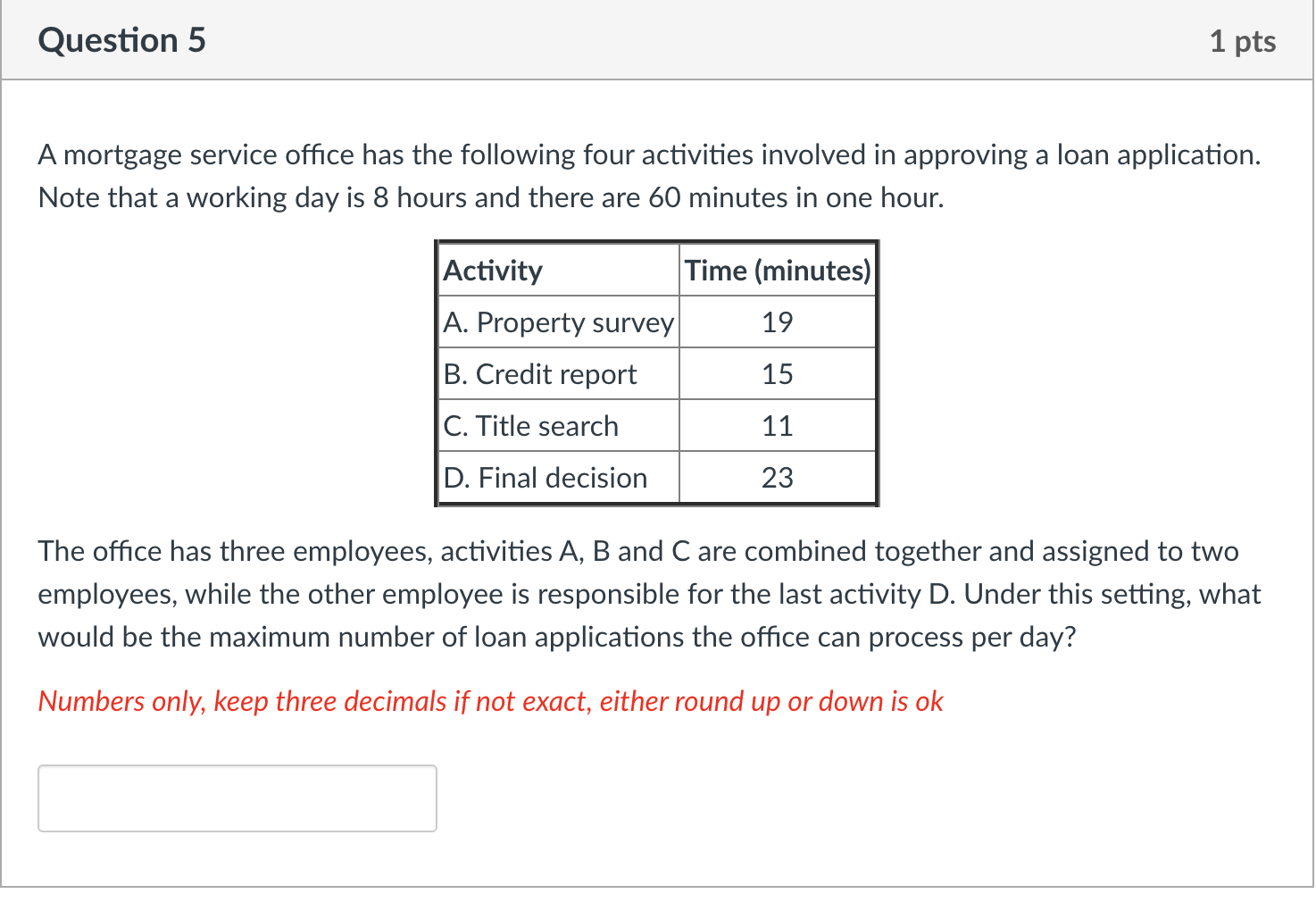
Task: Click the value 11 in the table
Action: tap(778, 425)
